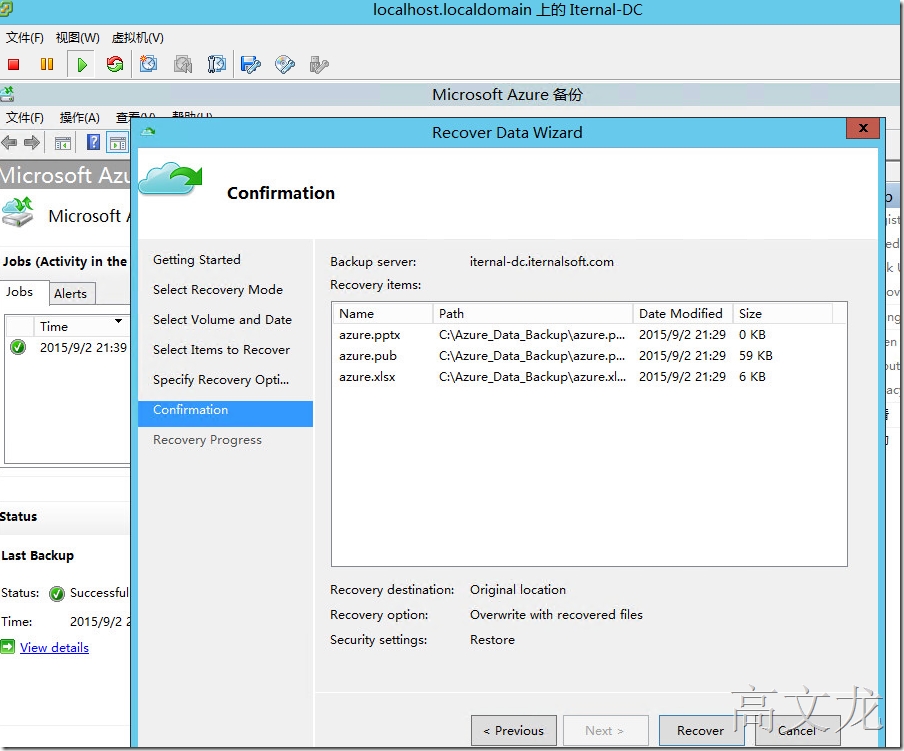Click the Original location destination value
The height and width of the screenshot is (751, 904).
[x=518, y=590]
